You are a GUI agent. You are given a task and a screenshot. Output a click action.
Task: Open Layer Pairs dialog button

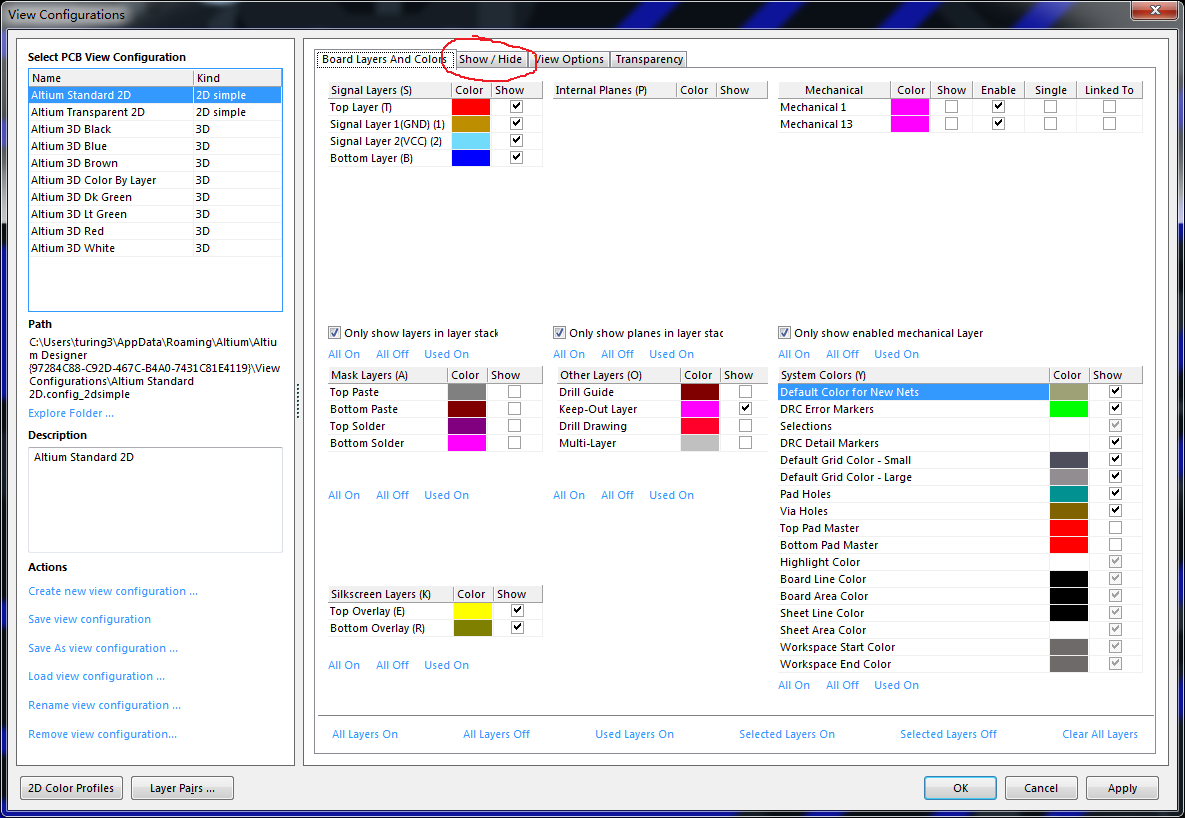[x=182, y=788]
